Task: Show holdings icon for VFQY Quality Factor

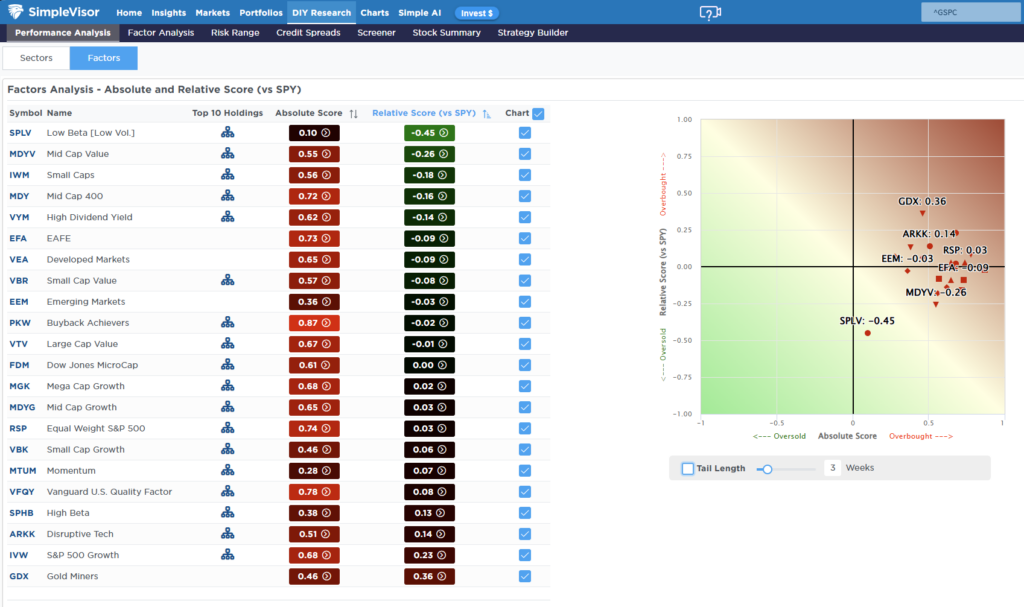Action: pos(227,491)
